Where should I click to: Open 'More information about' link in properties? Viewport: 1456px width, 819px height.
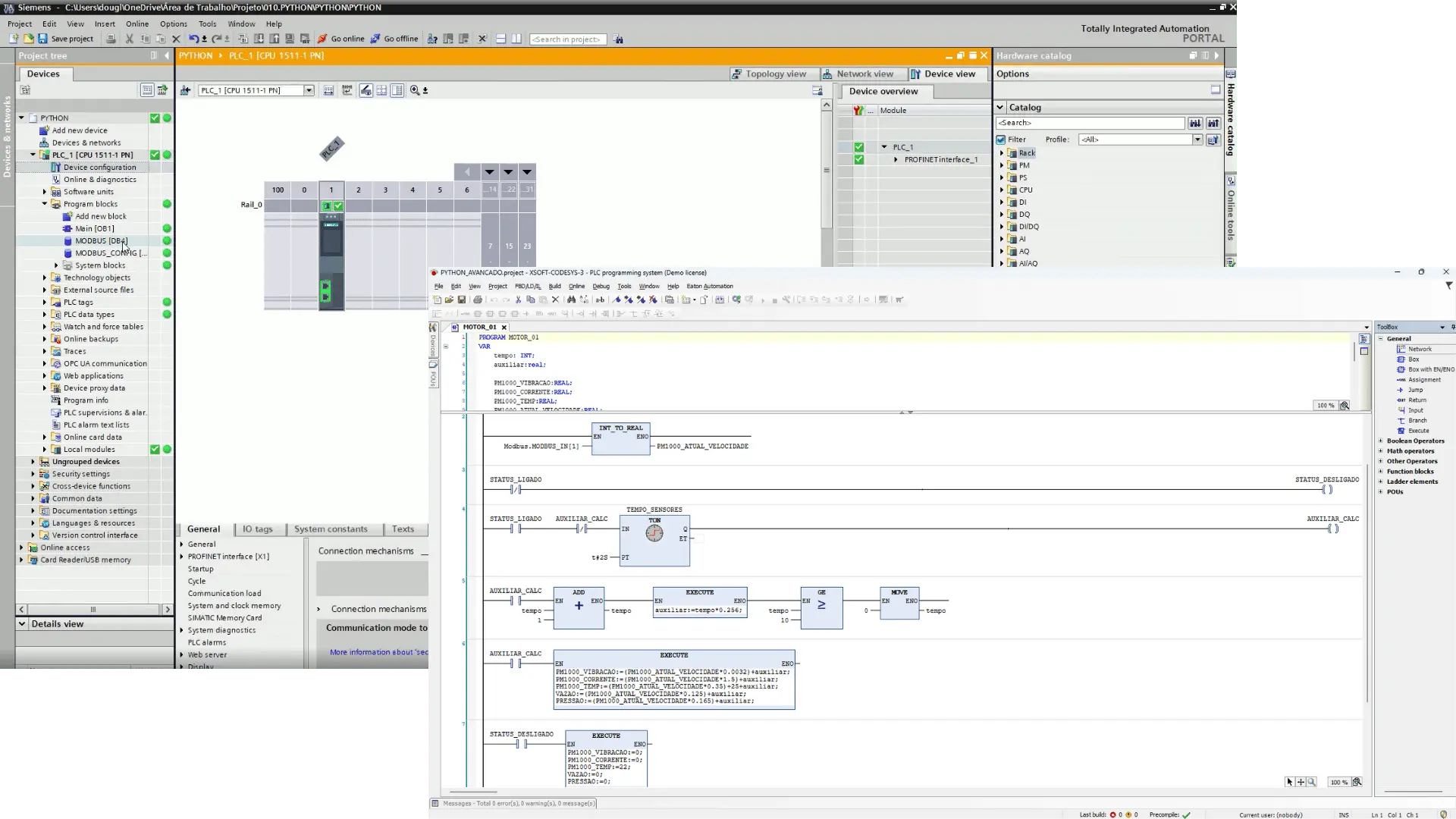point(378,652)
